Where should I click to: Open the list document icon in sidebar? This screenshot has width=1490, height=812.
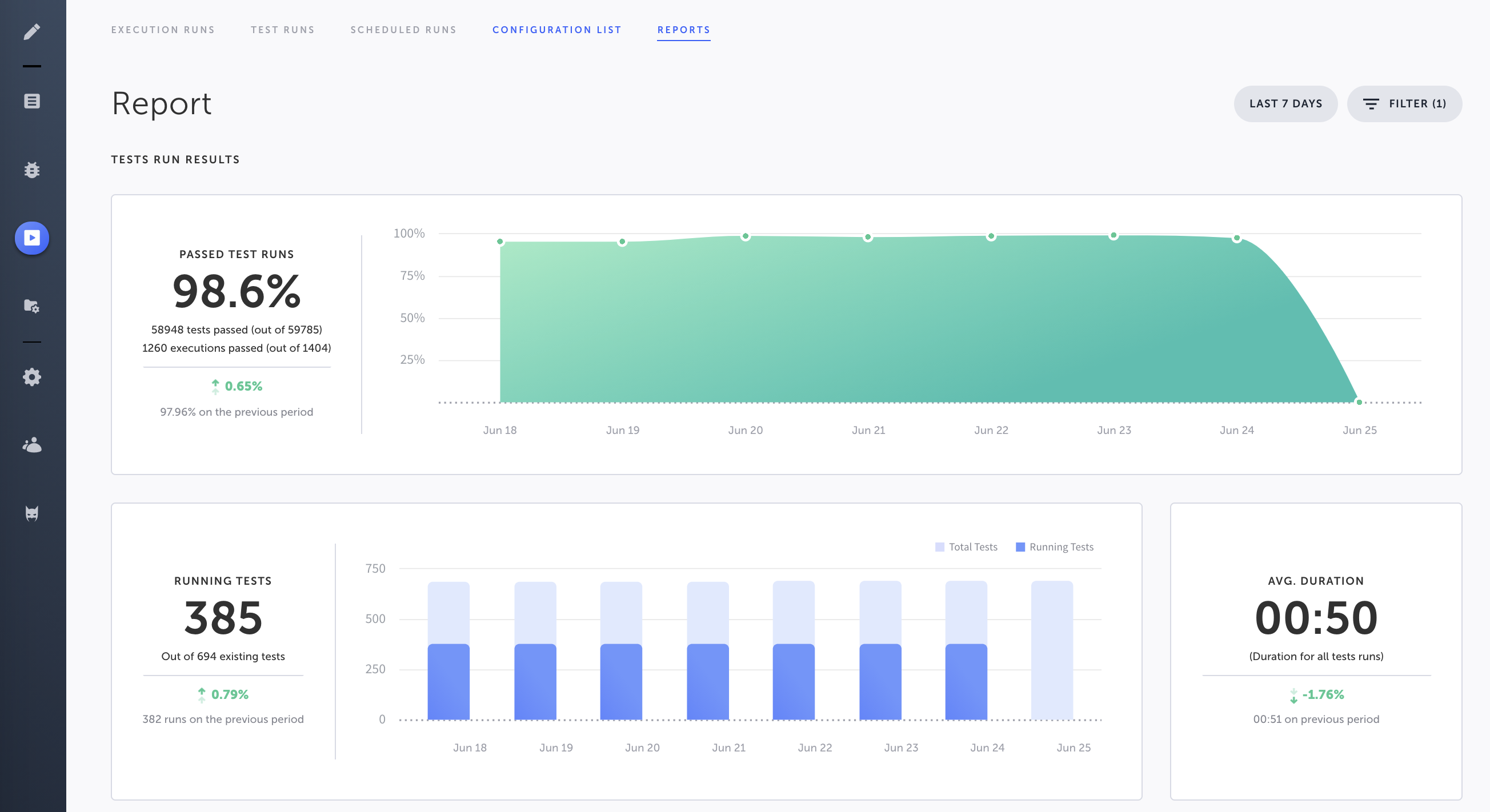pyautogui.click(x=32, y=101)
